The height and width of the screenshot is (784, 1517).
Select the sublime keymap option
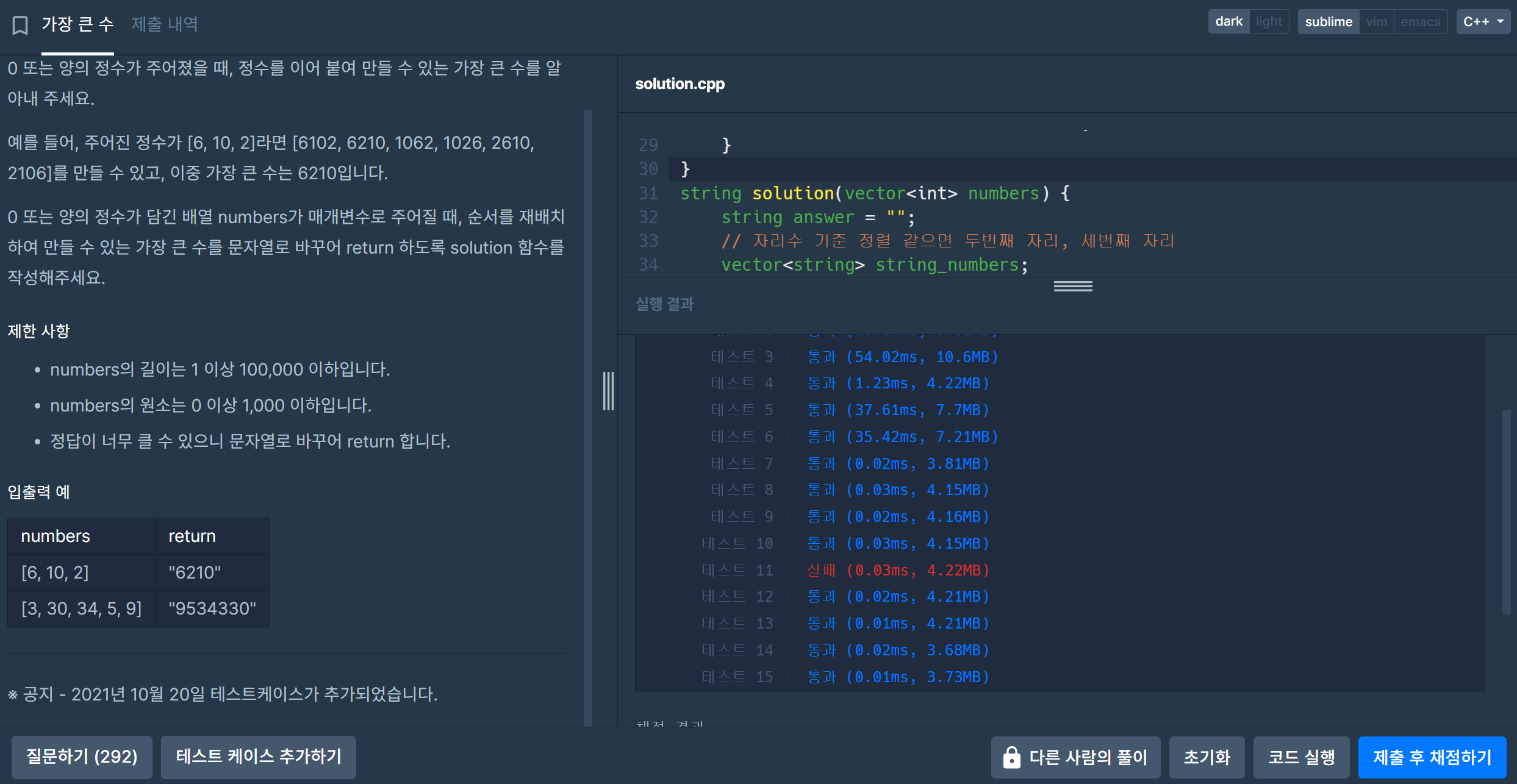tap(1328, 22)
